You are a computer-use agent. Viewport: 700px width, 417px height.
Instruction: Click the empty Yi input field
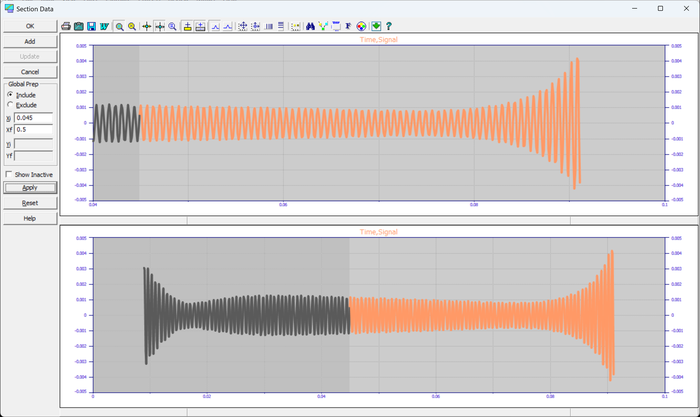33,144
